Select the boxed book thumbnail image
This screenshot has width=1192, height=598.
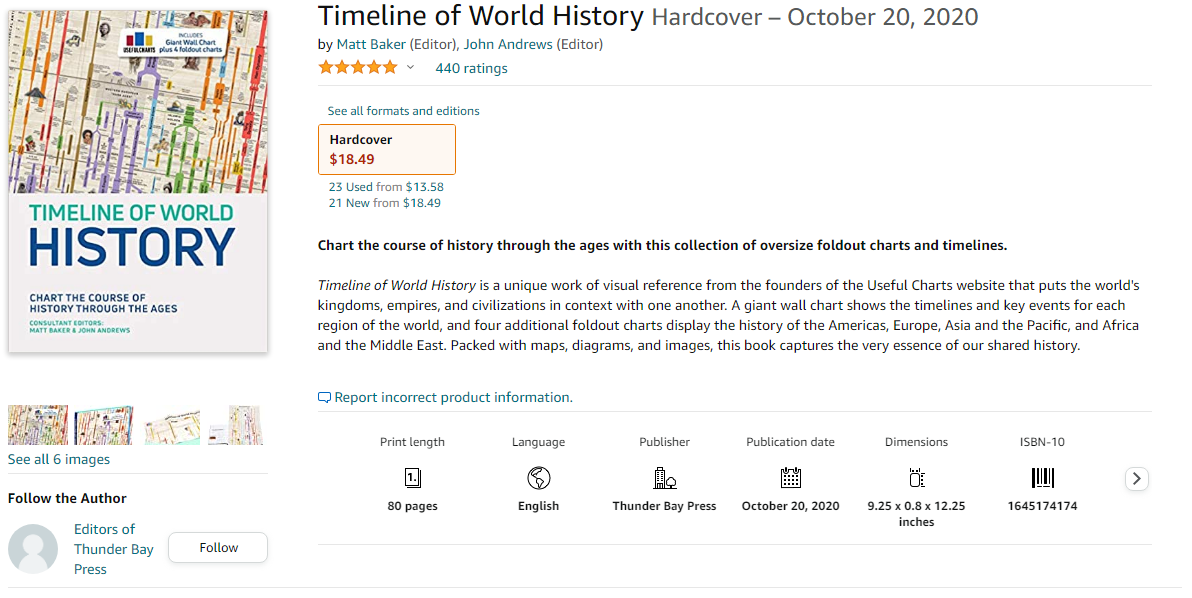(104, 425)
